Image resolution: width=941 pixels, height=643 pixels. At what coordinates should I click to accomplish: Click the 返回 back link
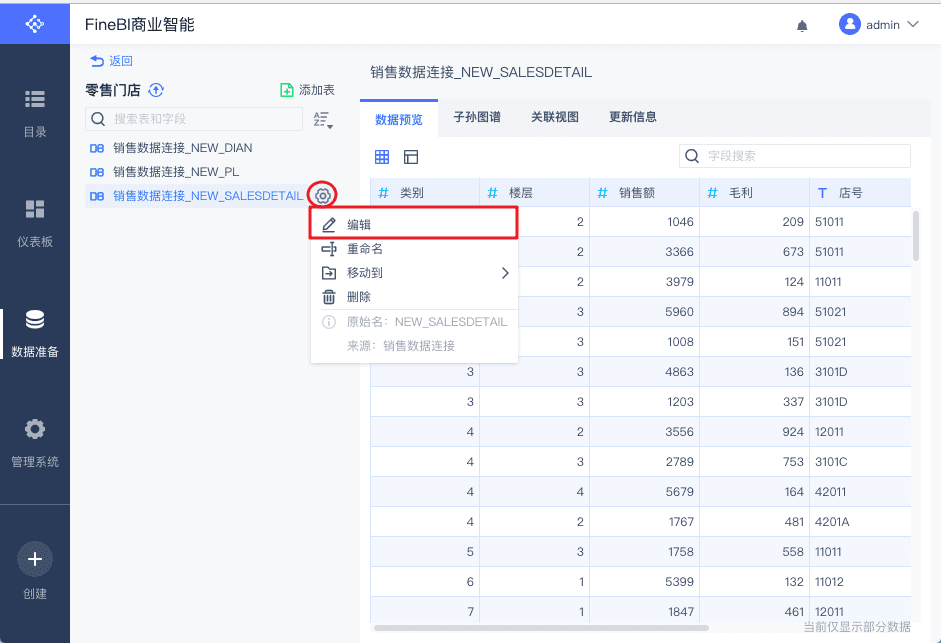coord(112,61)
